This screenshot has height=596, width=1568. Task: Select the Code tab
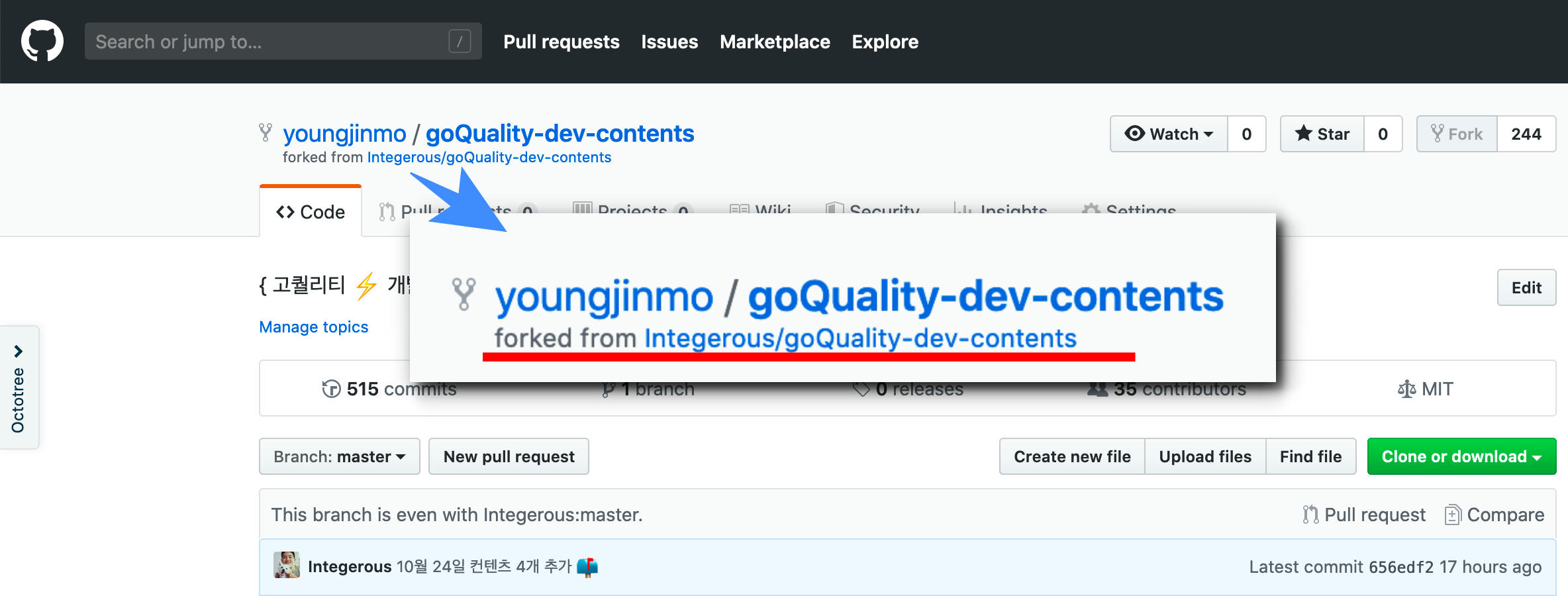(x=311, y=212)
